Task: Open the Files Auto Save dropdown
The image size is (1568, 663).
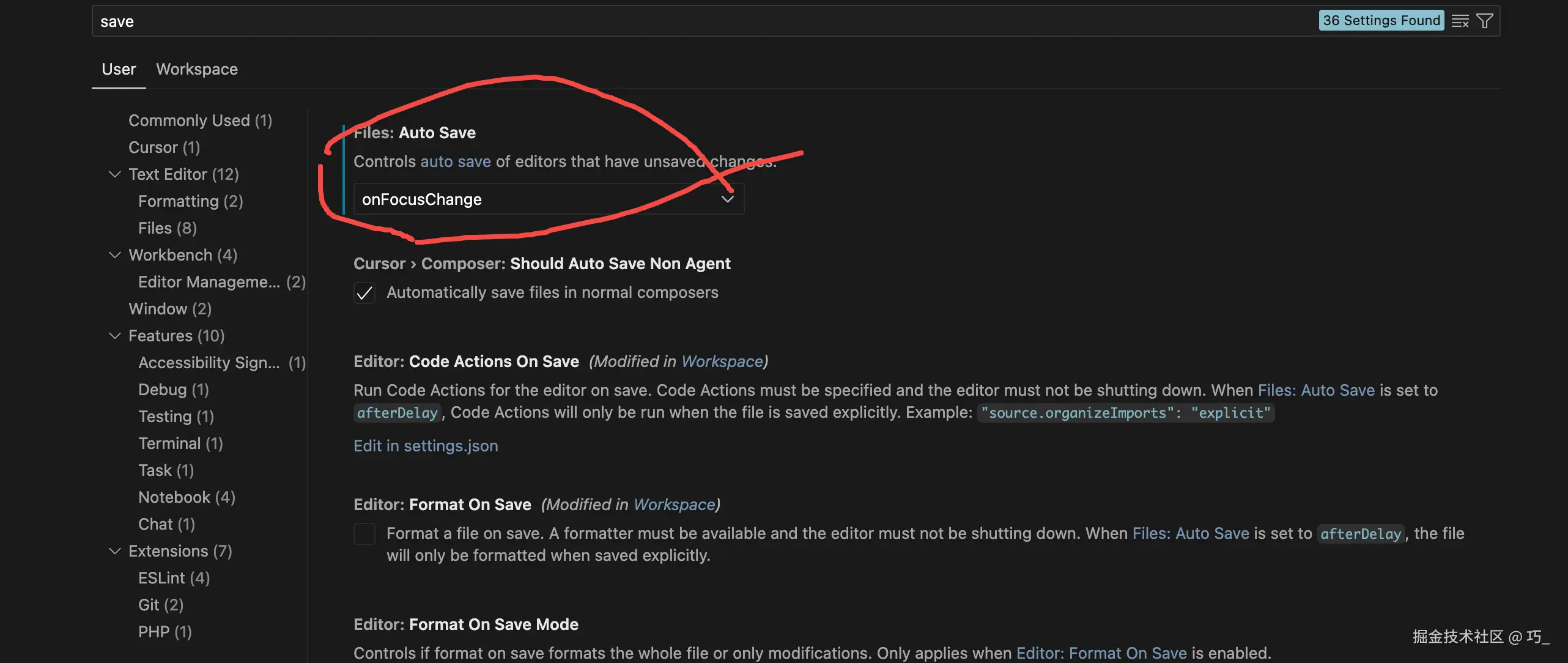Action: click(x=548, y=199)
